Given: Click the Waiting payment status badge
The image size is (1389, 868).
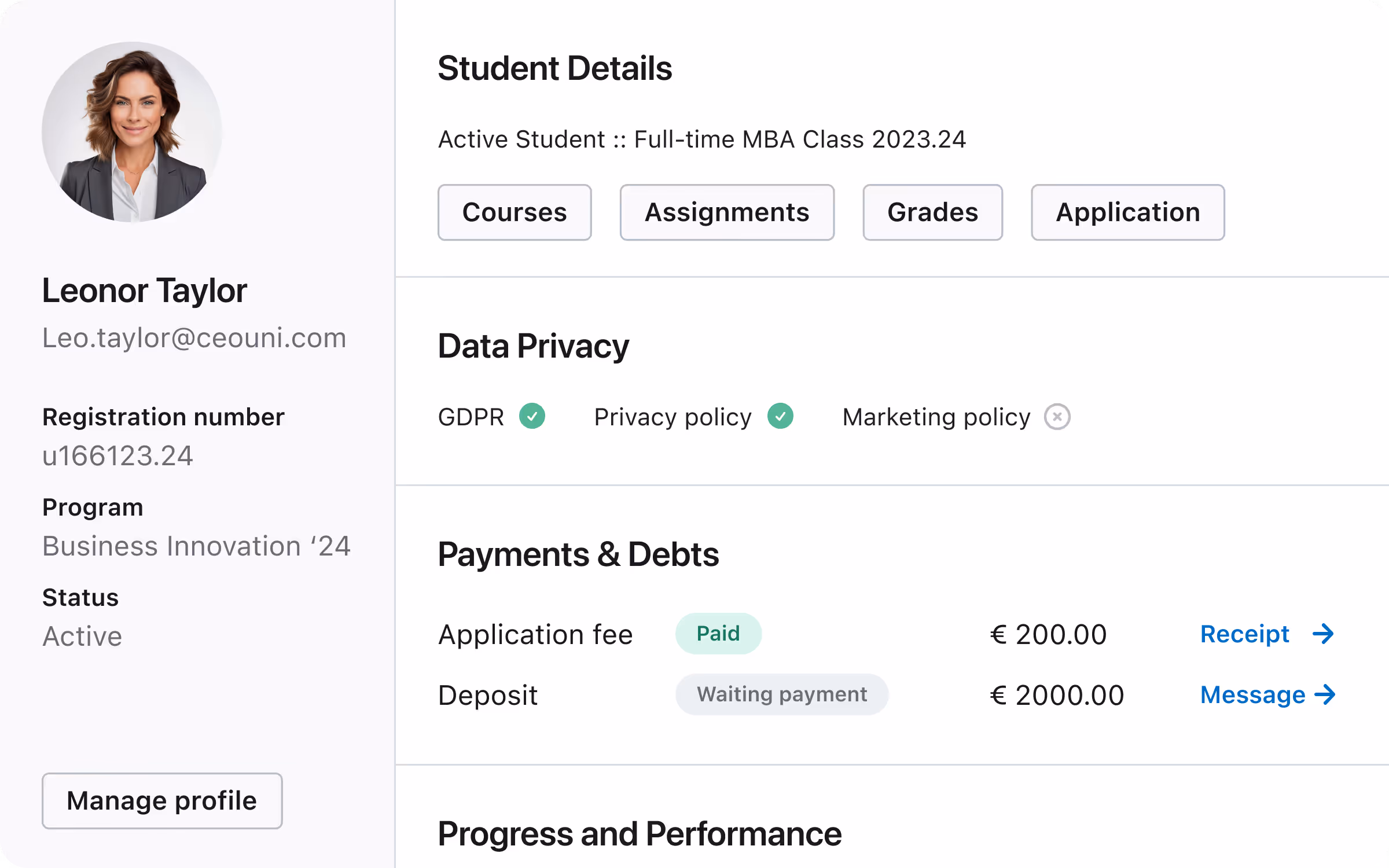Looking at the screenshot, I should pos(781,694).
